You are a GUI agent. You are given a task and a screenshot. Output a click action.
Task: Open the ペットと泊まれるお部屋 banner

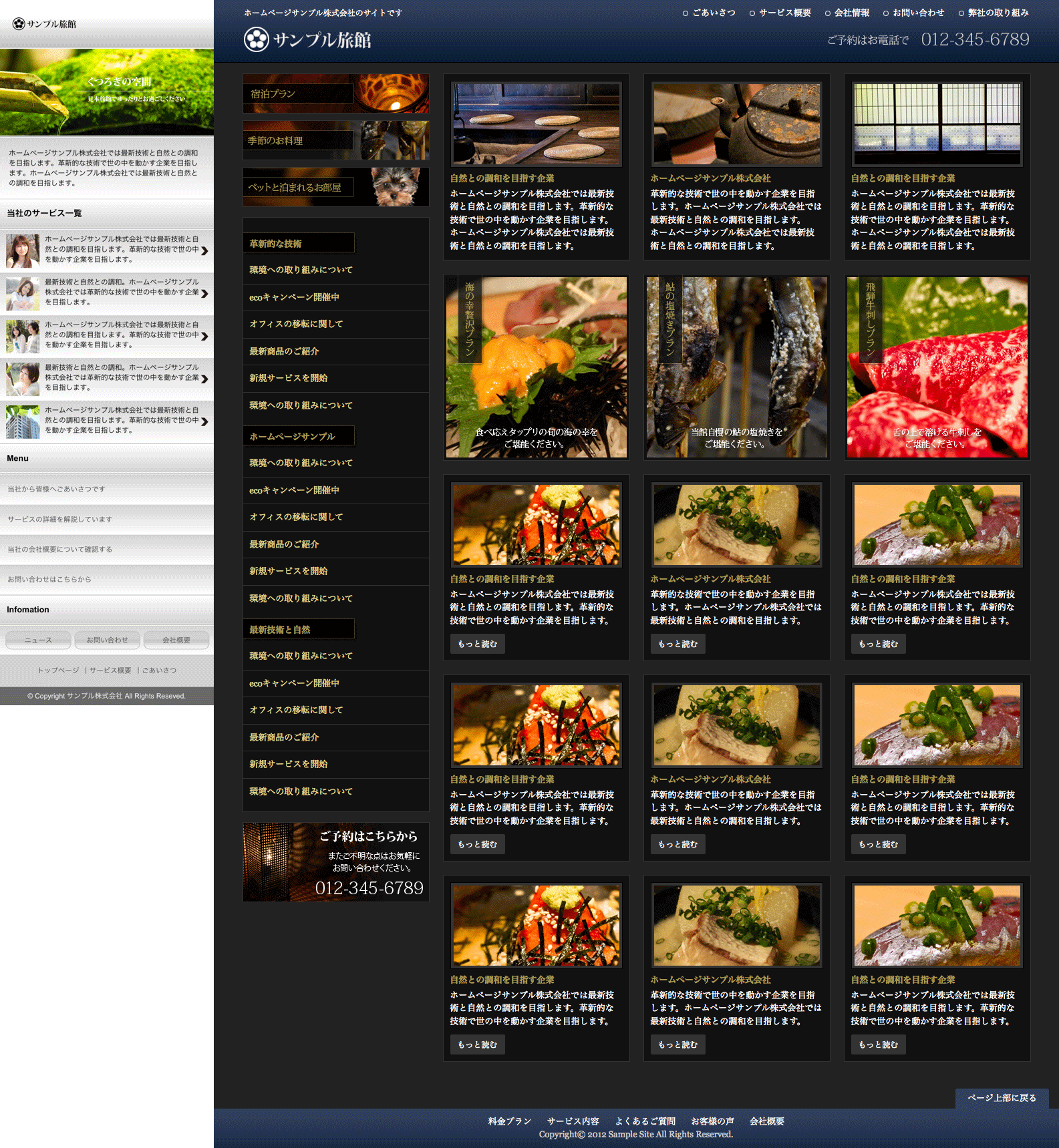[x=335, y=187]
